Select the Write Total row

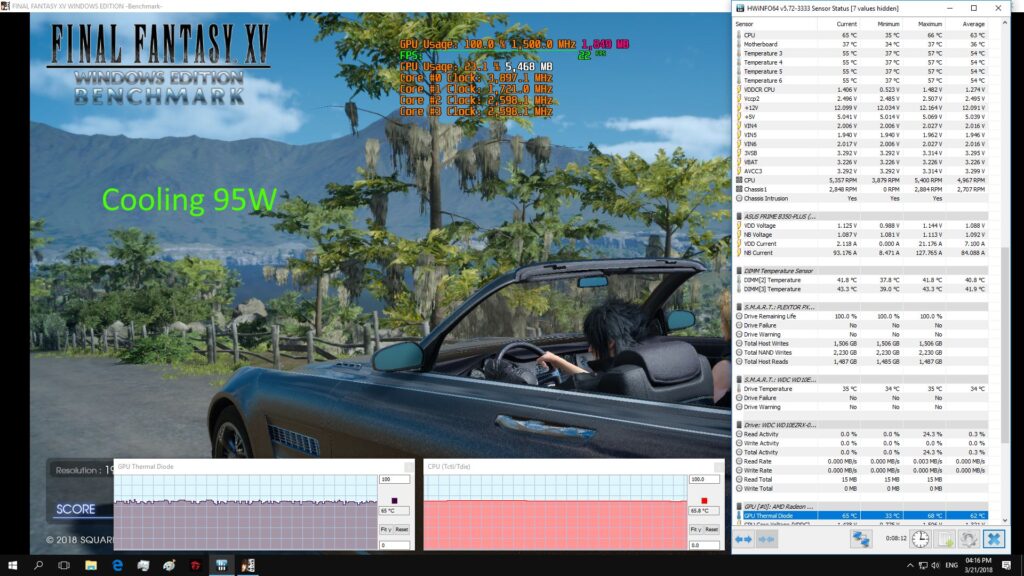861,488
